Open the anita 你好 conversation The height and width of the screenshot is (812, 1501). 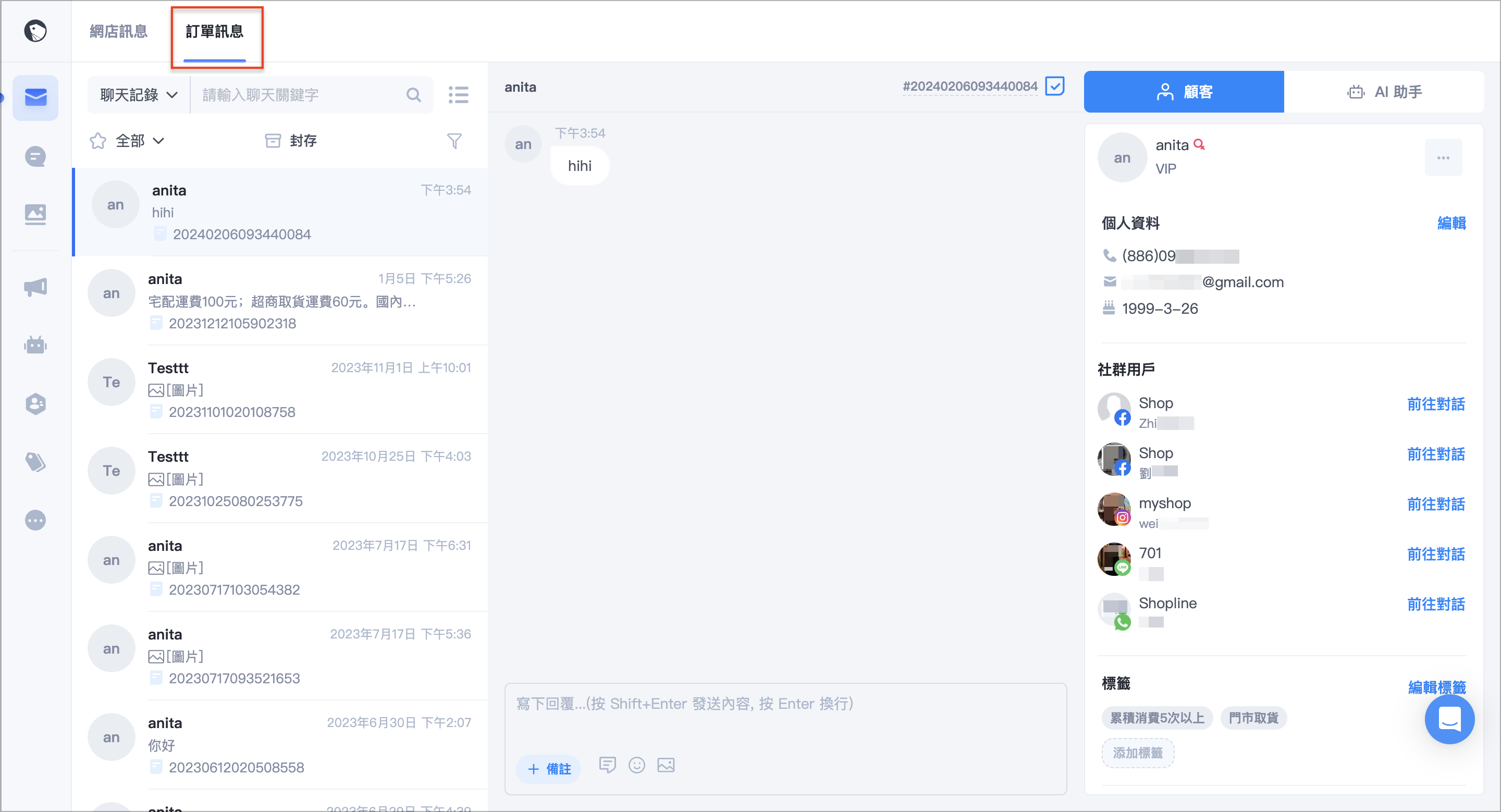pyautogui.click(x=280, y=745)
